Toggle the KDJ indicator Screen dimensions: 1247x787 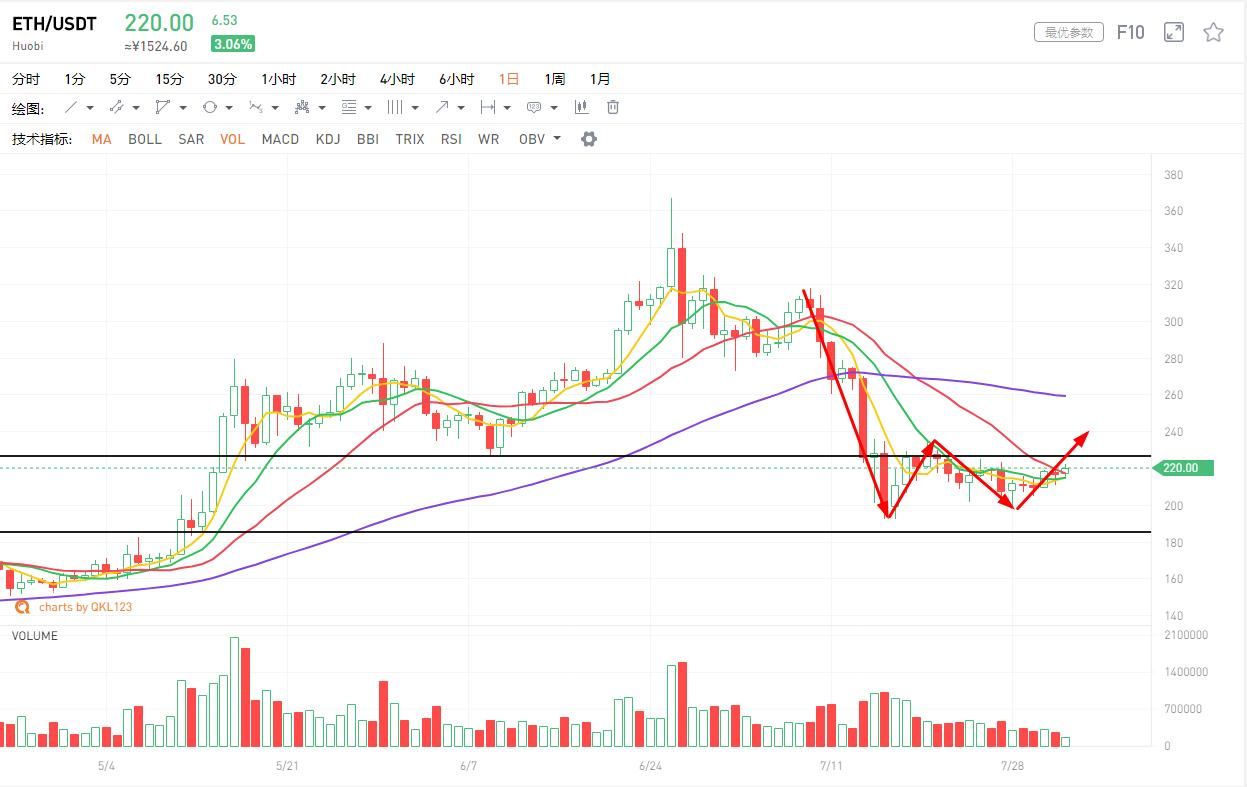pos(328,139)
